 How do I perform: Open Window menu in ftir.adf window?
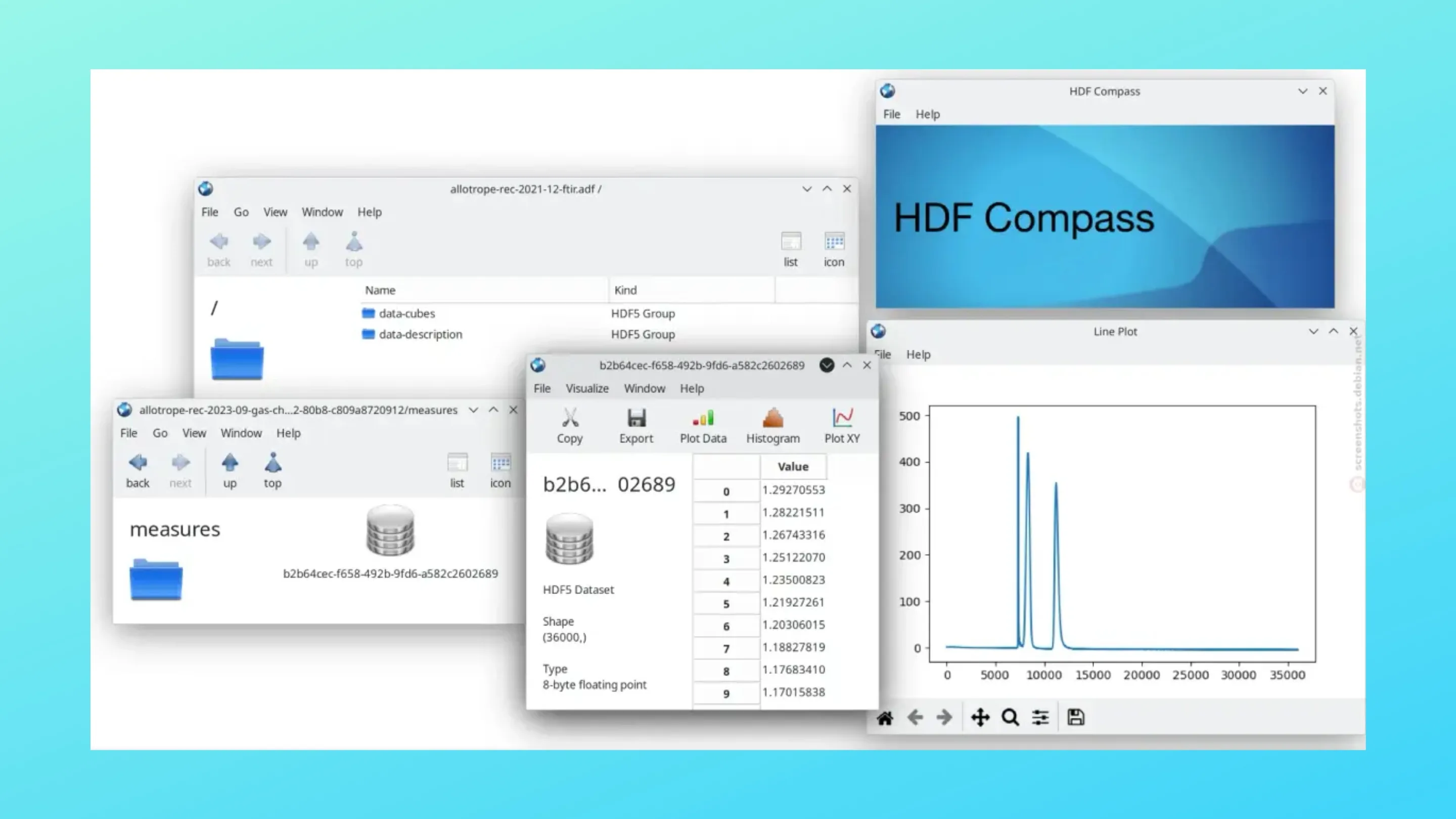322,212
